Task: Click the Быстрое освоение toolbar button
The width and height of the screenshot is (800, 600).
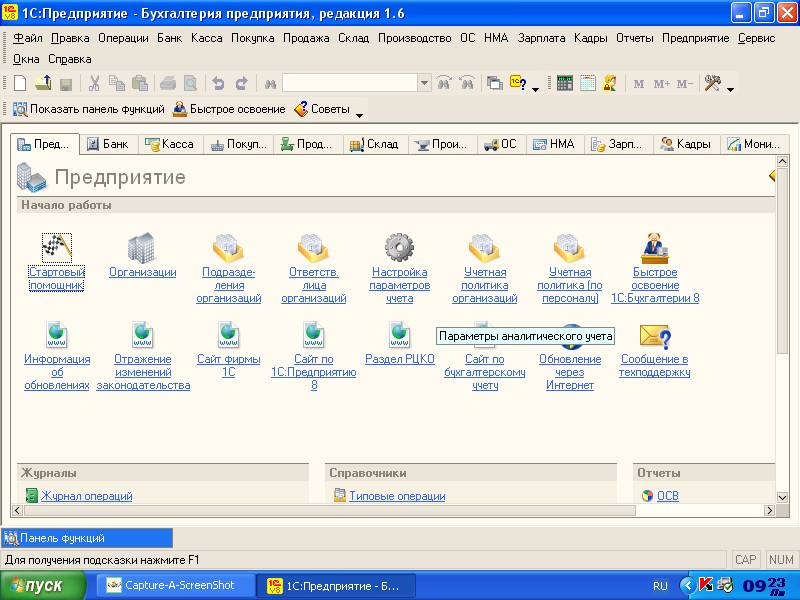Action: tap(229, 109)
